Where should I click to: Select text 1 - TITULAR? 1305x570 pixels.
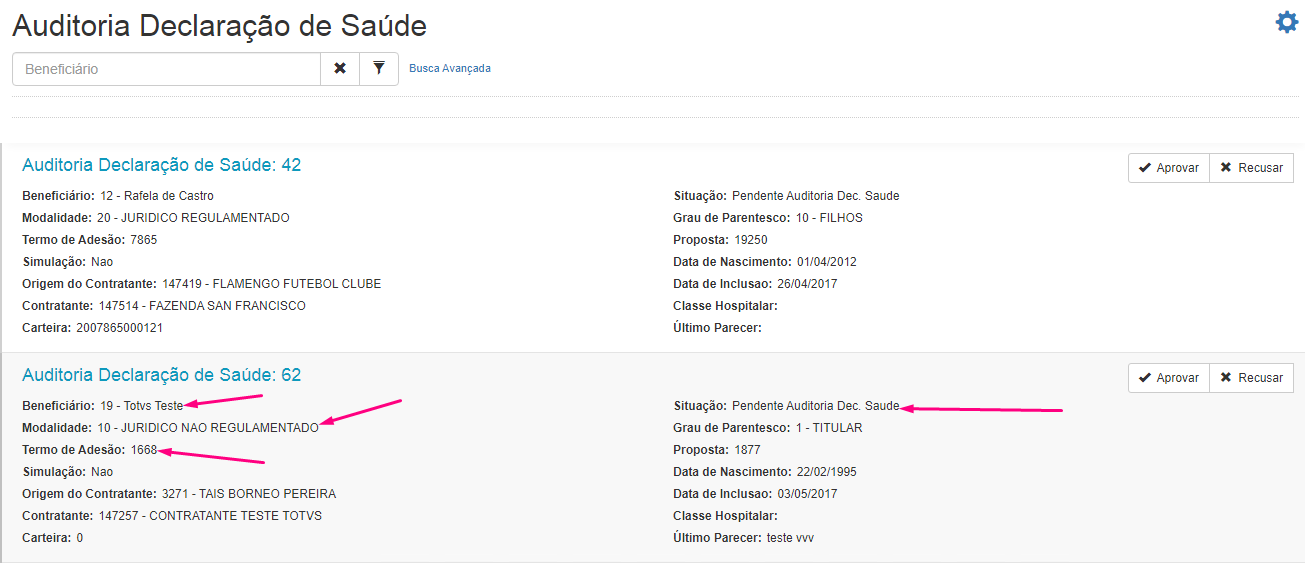click(829, 428)
